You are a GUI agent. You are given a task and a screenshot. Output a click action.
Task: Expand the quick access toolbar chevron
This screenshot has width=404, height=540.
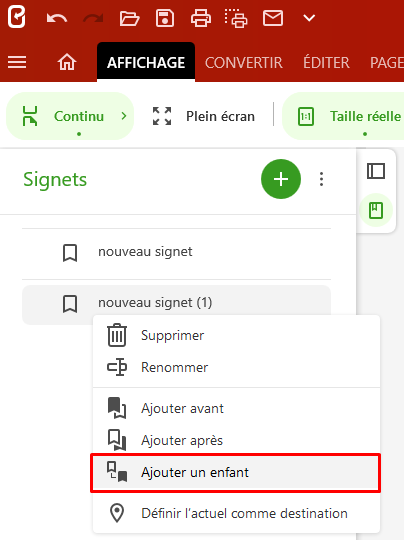tap(309, 18)
